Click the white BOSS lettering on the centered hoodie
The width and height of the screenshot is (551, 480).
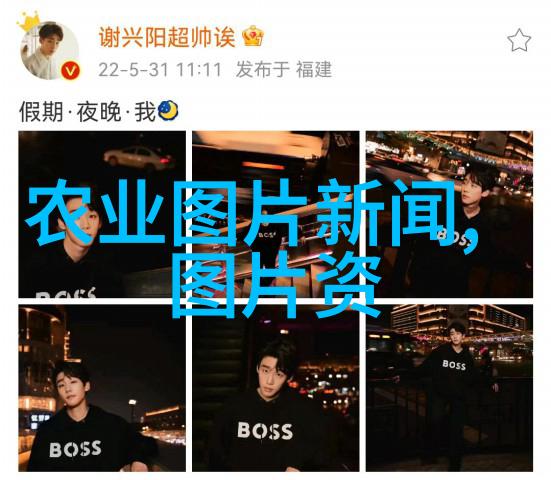pos(265,430)
